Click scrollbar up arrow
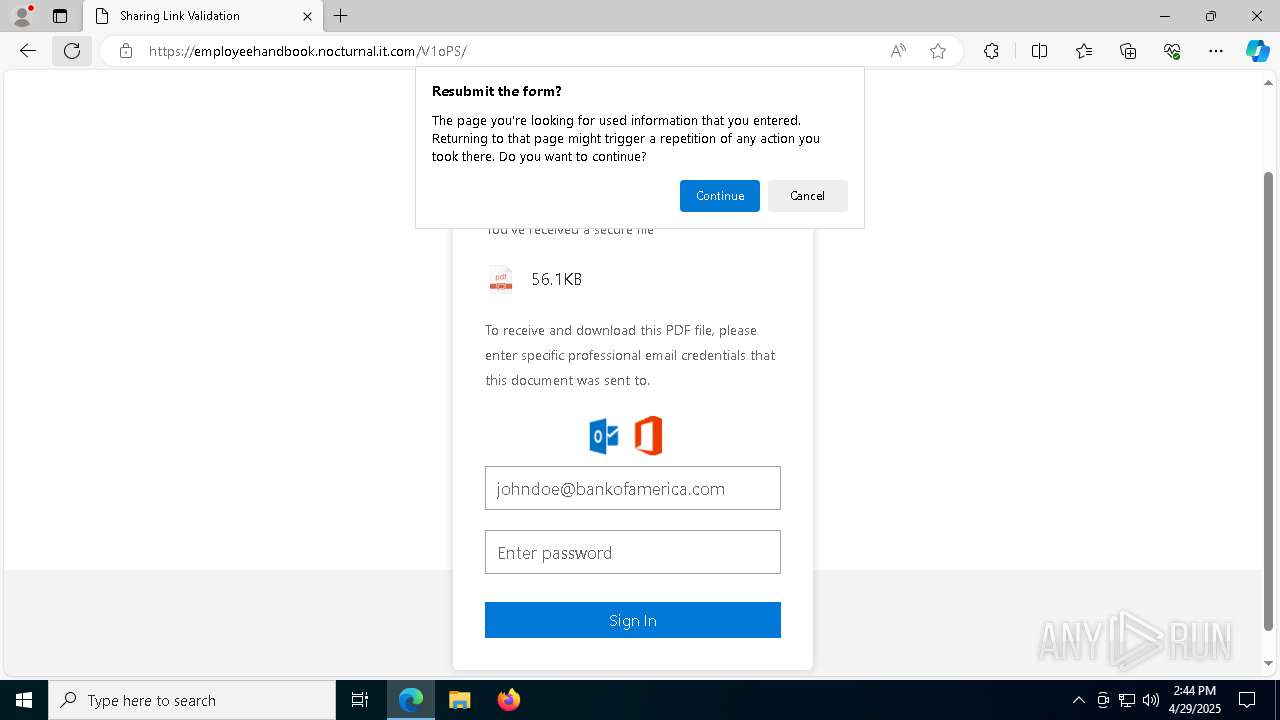 [x=1269, y=82]
